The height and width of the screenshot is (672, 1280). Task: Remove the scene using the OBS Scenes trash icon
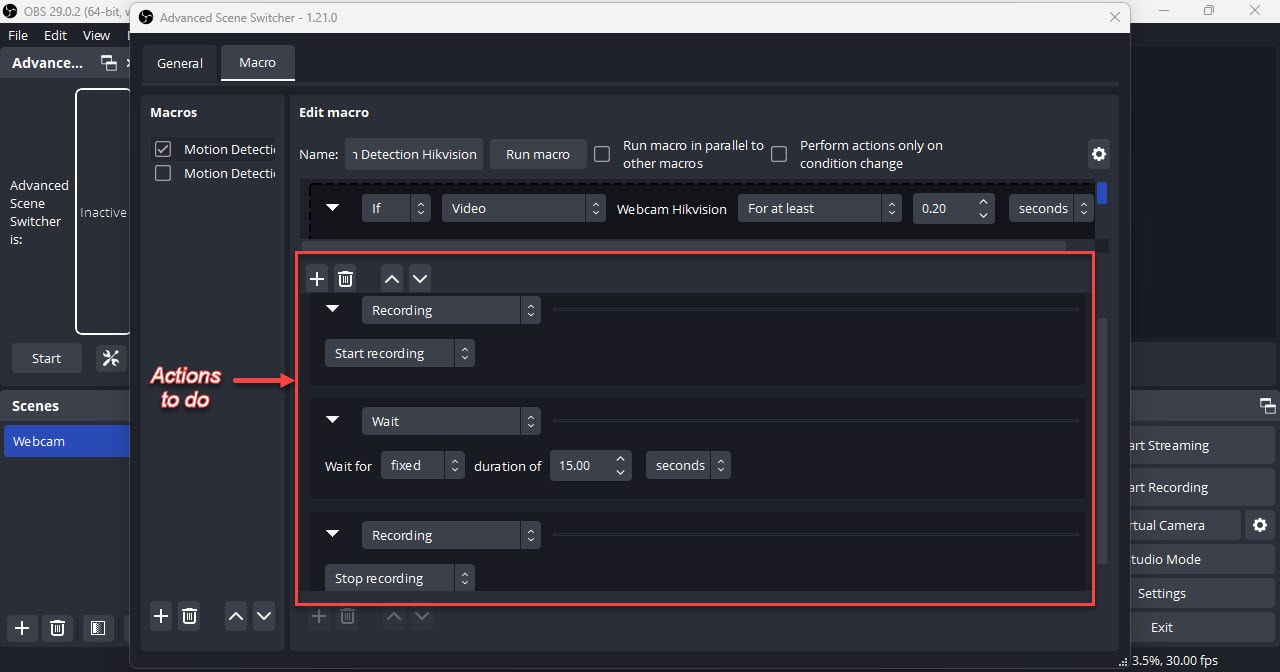pos(58,628)
